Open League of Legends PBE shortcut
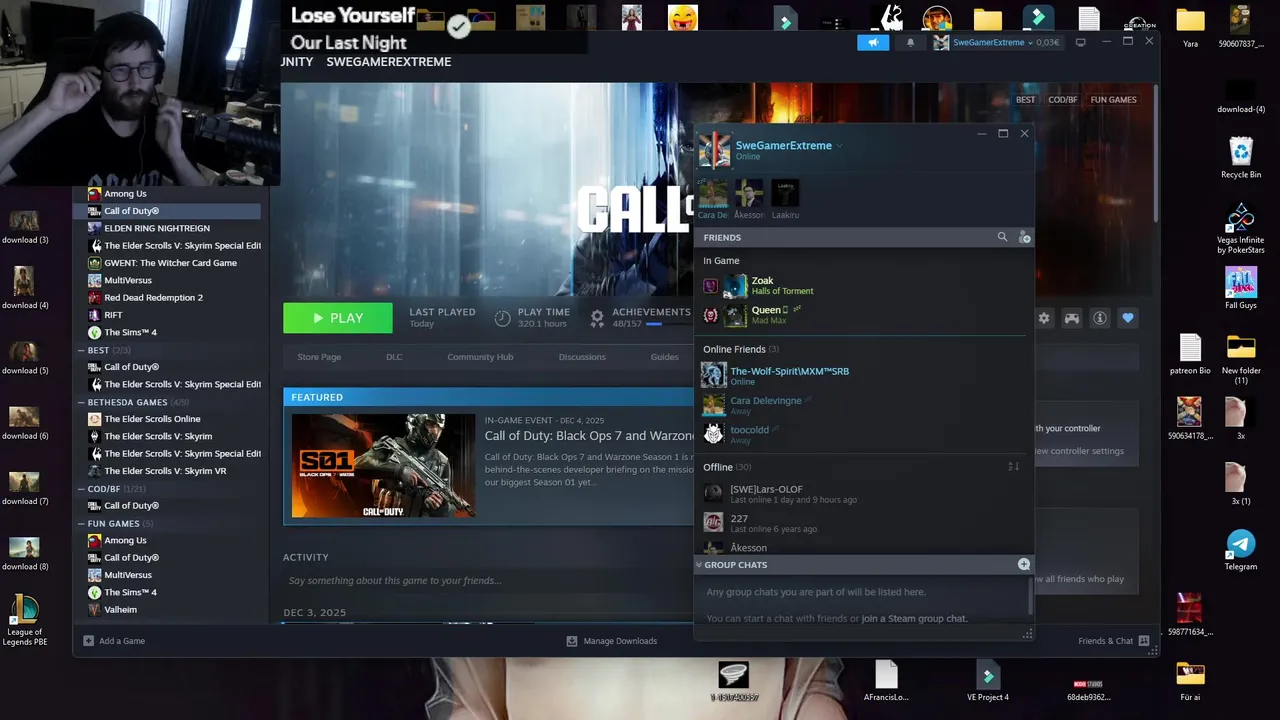This screenshot has height=720, width=1280. tap(25, 620)
